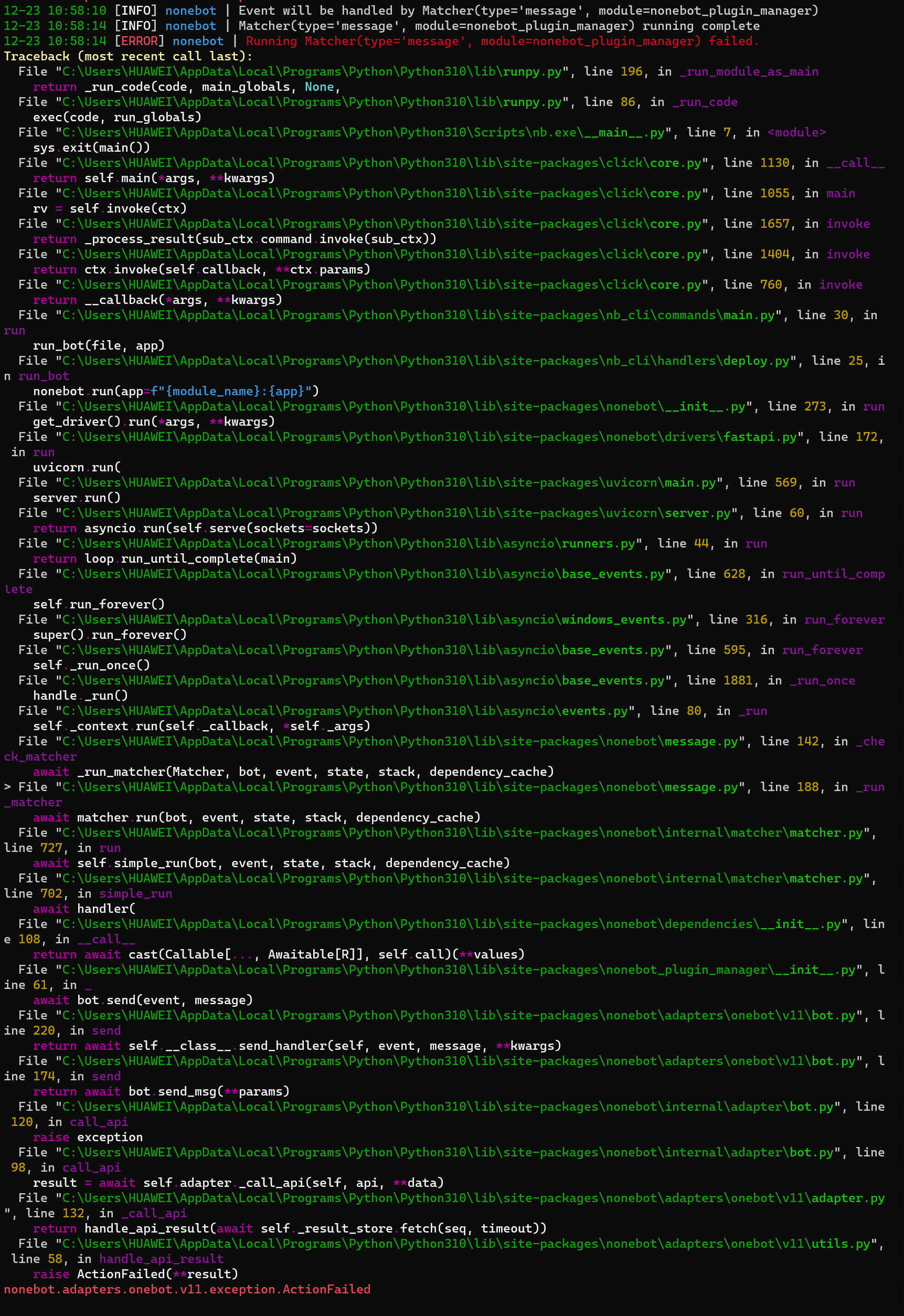Click the 'deploy.py' file name
904x1316 pixels.
tap(756, 361)
